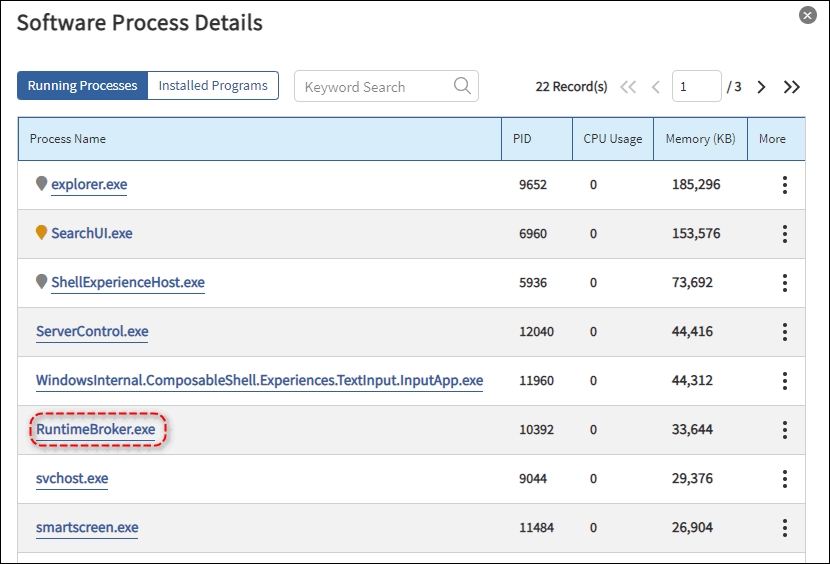Viewport: 830px width, 564px height.
Task: Click the Keyword Search input field
Action: [375, 87]
